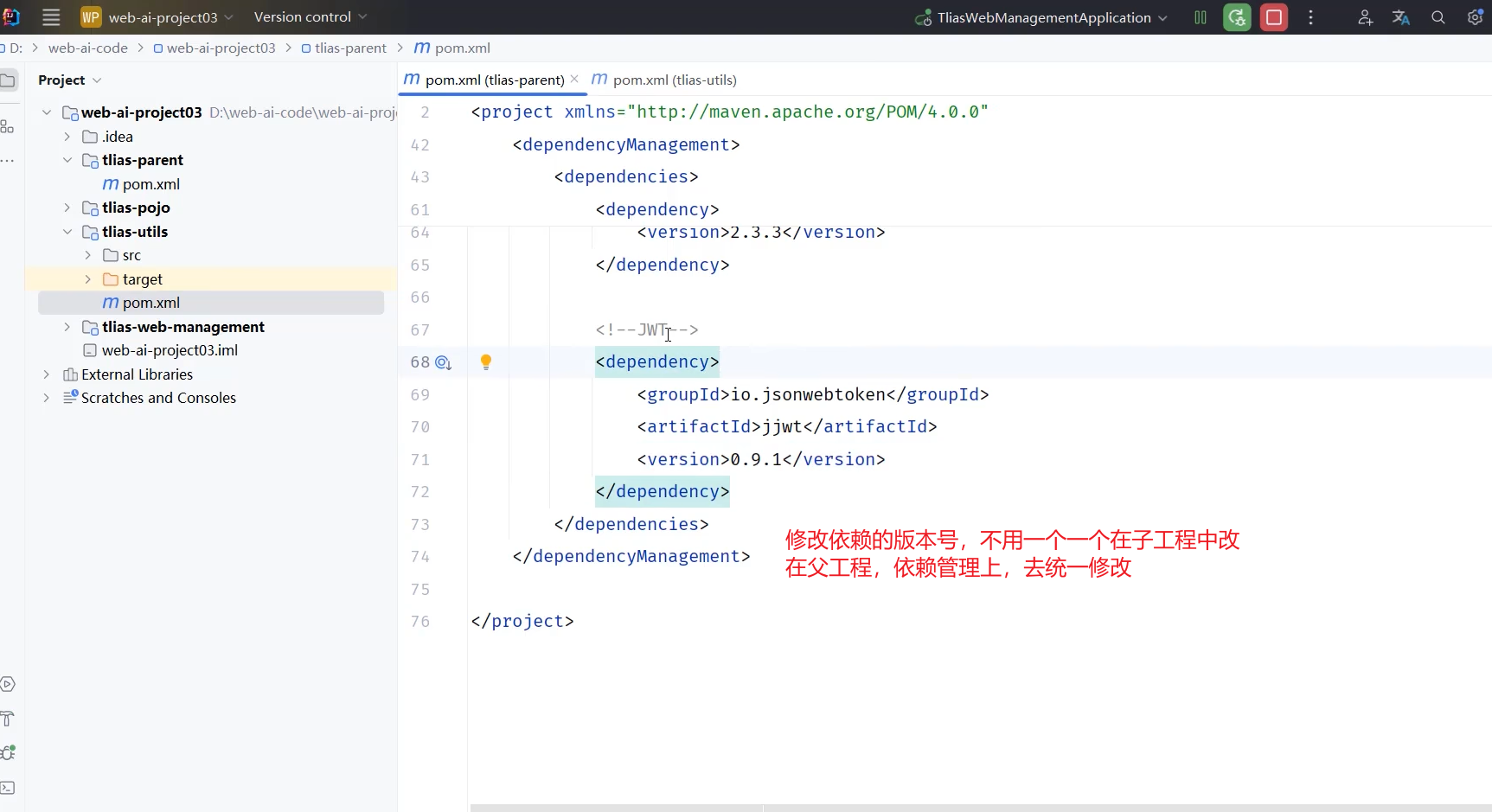Click the run configuration Spring icon
Screen dimensions: 1492x812
click(x=924, y=17)
